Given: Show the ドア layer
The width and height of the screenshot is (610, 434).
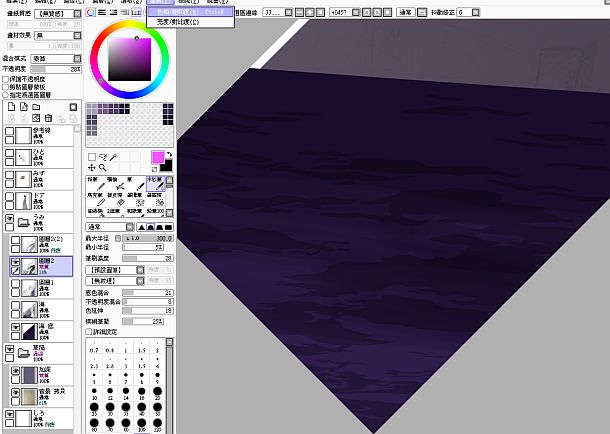Looking at the screenshot, I should coord(9,197).
